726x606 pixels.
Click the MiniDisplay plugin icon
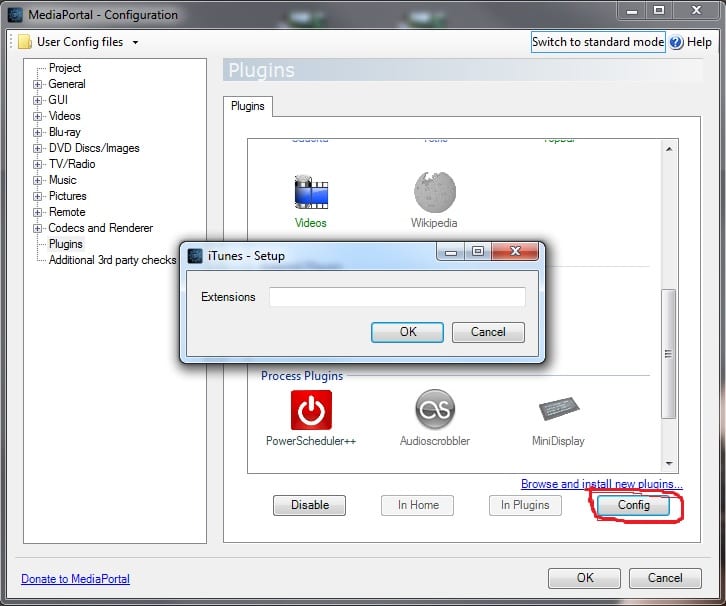558,410
